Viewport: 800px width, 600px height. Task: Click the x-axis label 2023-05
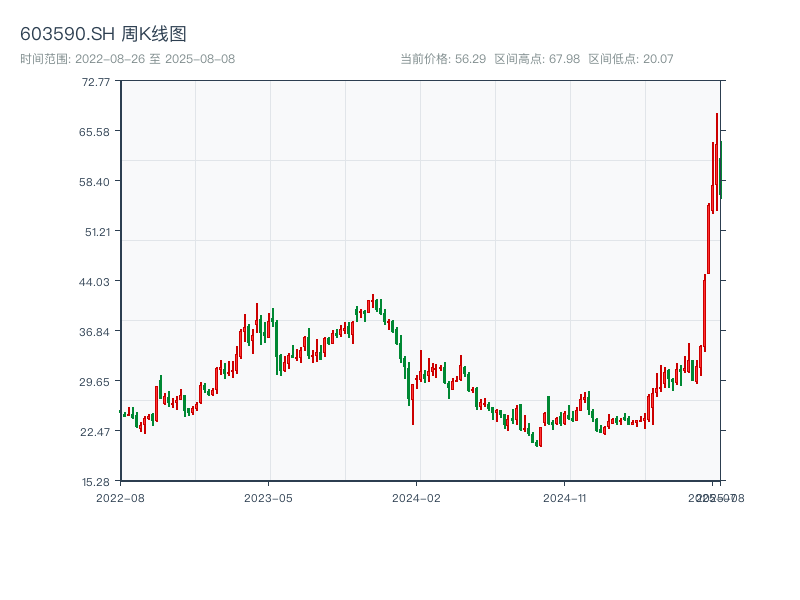pyautogui.click(x=268, y=498)
